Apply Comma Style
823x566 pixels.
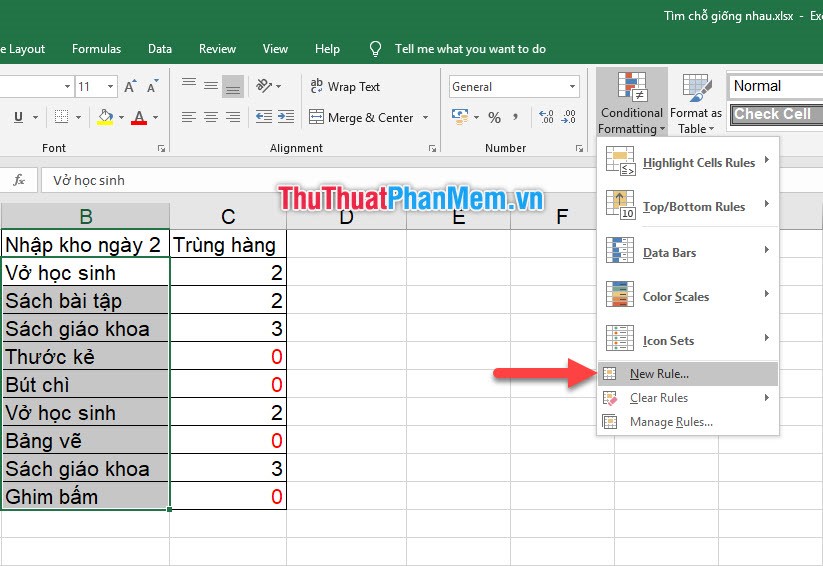click(515, 117)
